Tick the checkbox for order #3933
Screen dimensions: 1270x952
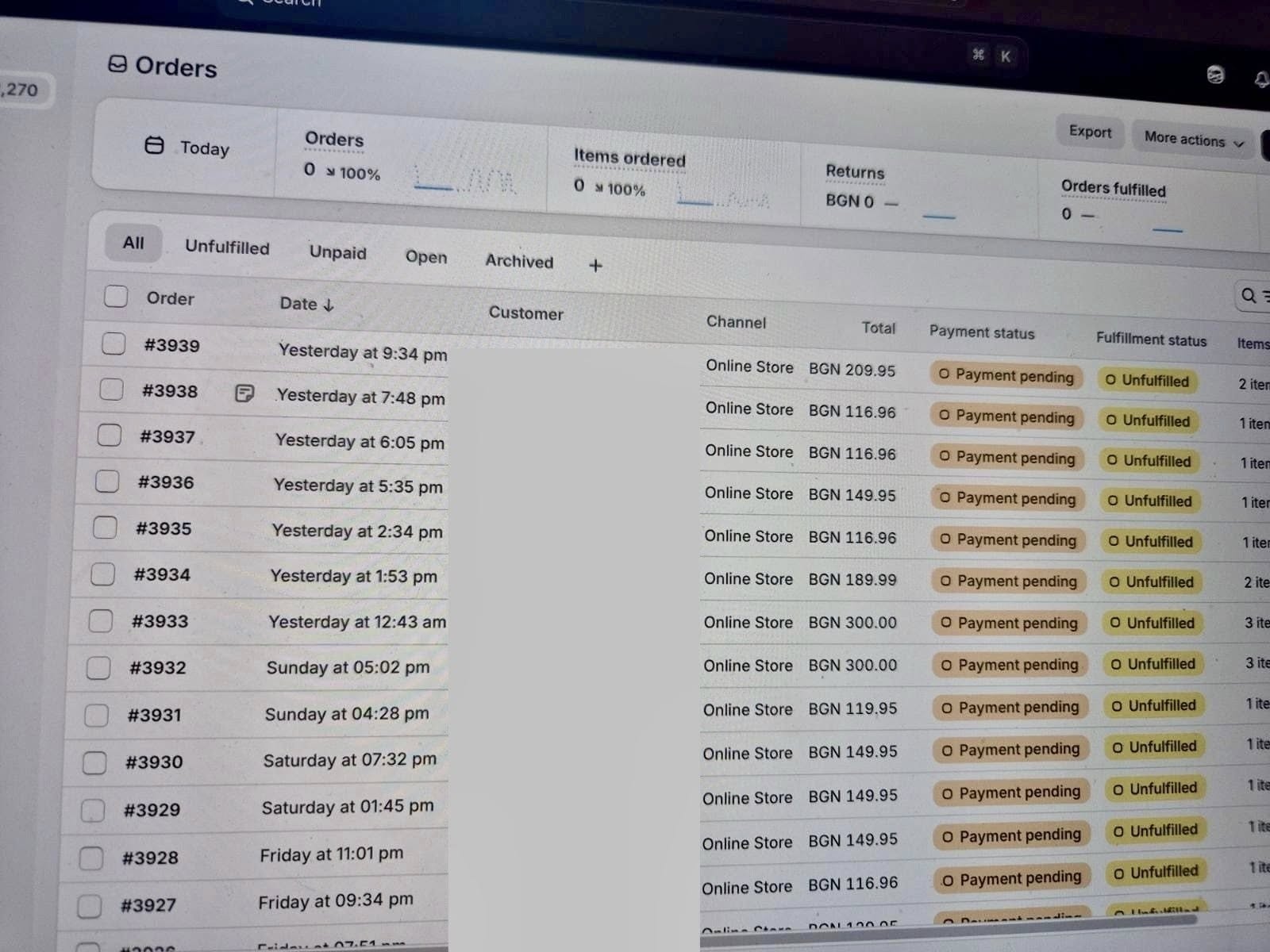pos(101,620)
